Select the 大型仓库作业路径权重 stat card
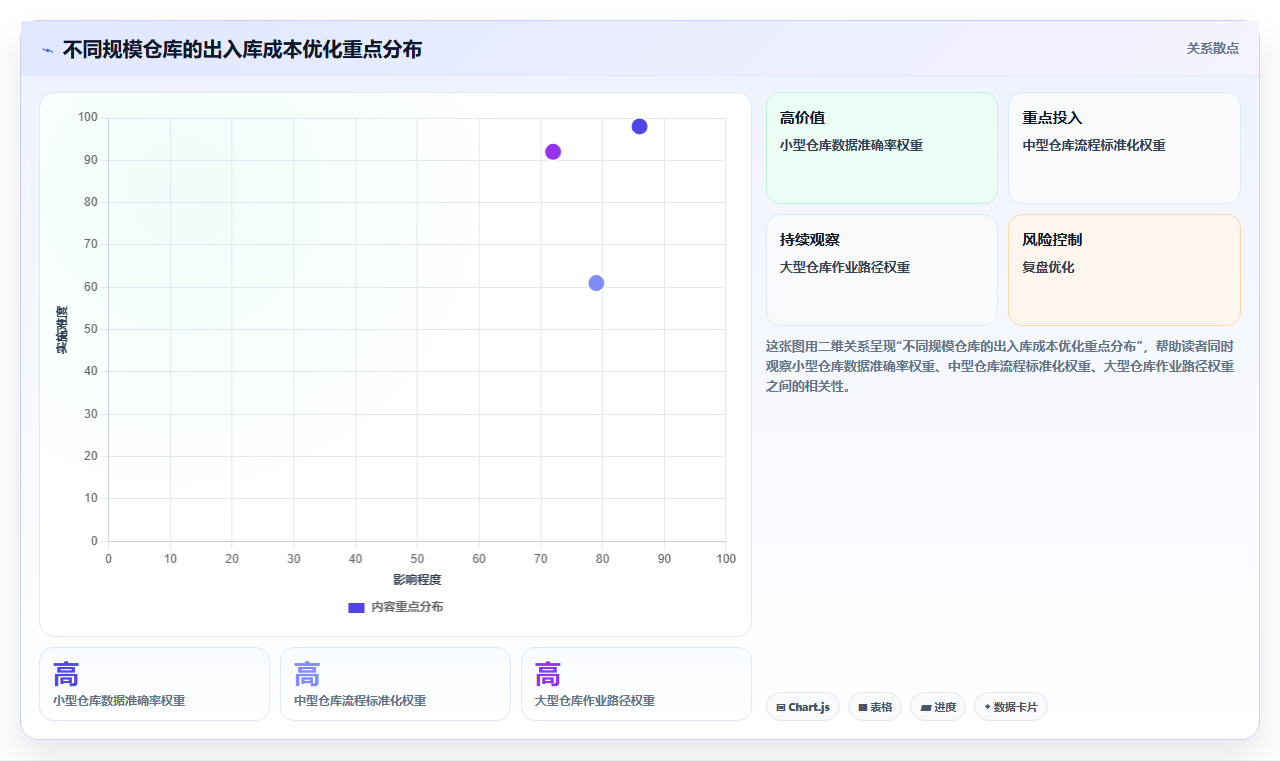Image resolution: width=1280 pixels, height=761 pixels. tap(636, 684)
